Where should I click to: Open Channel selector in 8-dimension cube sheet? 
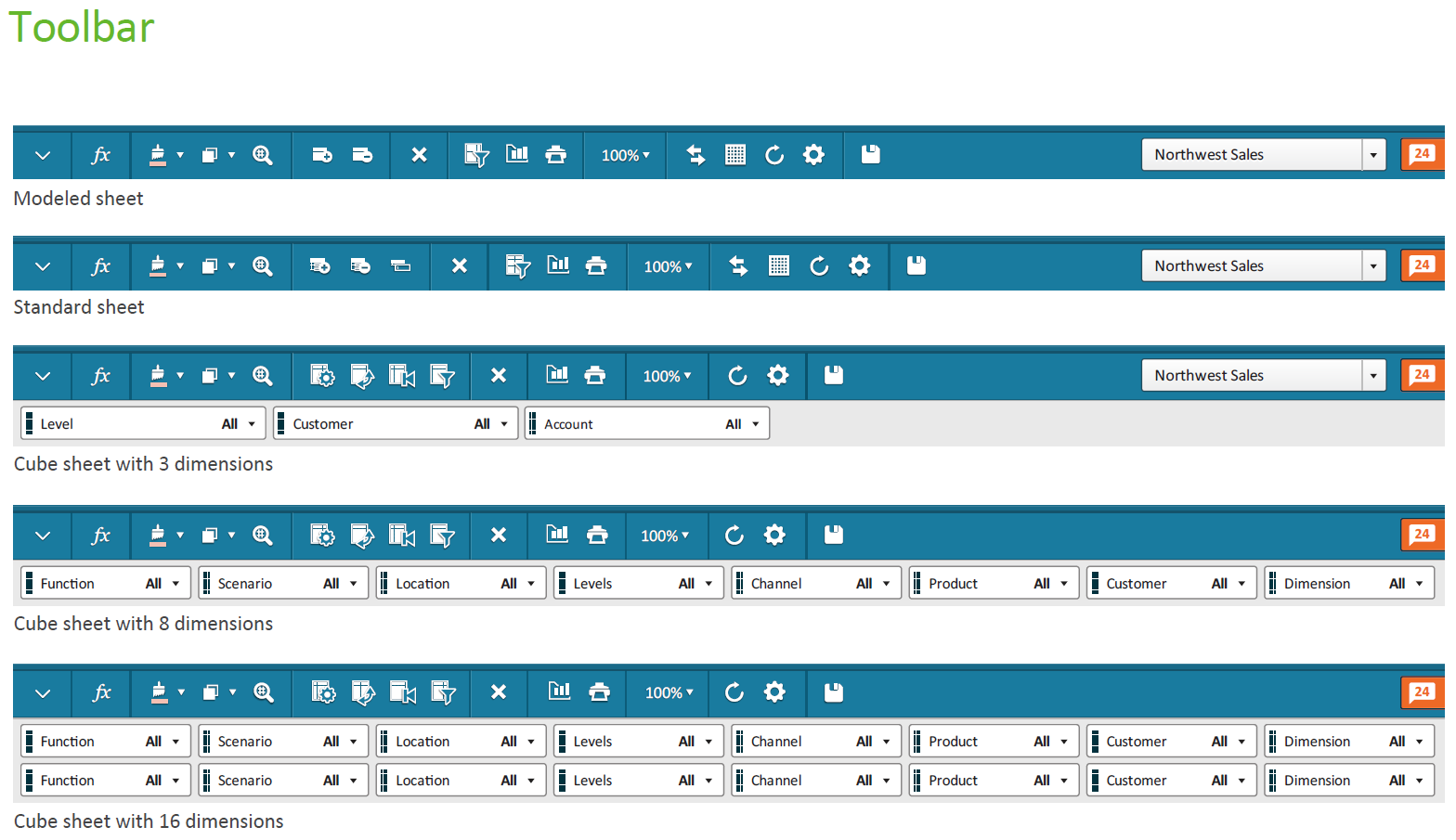816,584
